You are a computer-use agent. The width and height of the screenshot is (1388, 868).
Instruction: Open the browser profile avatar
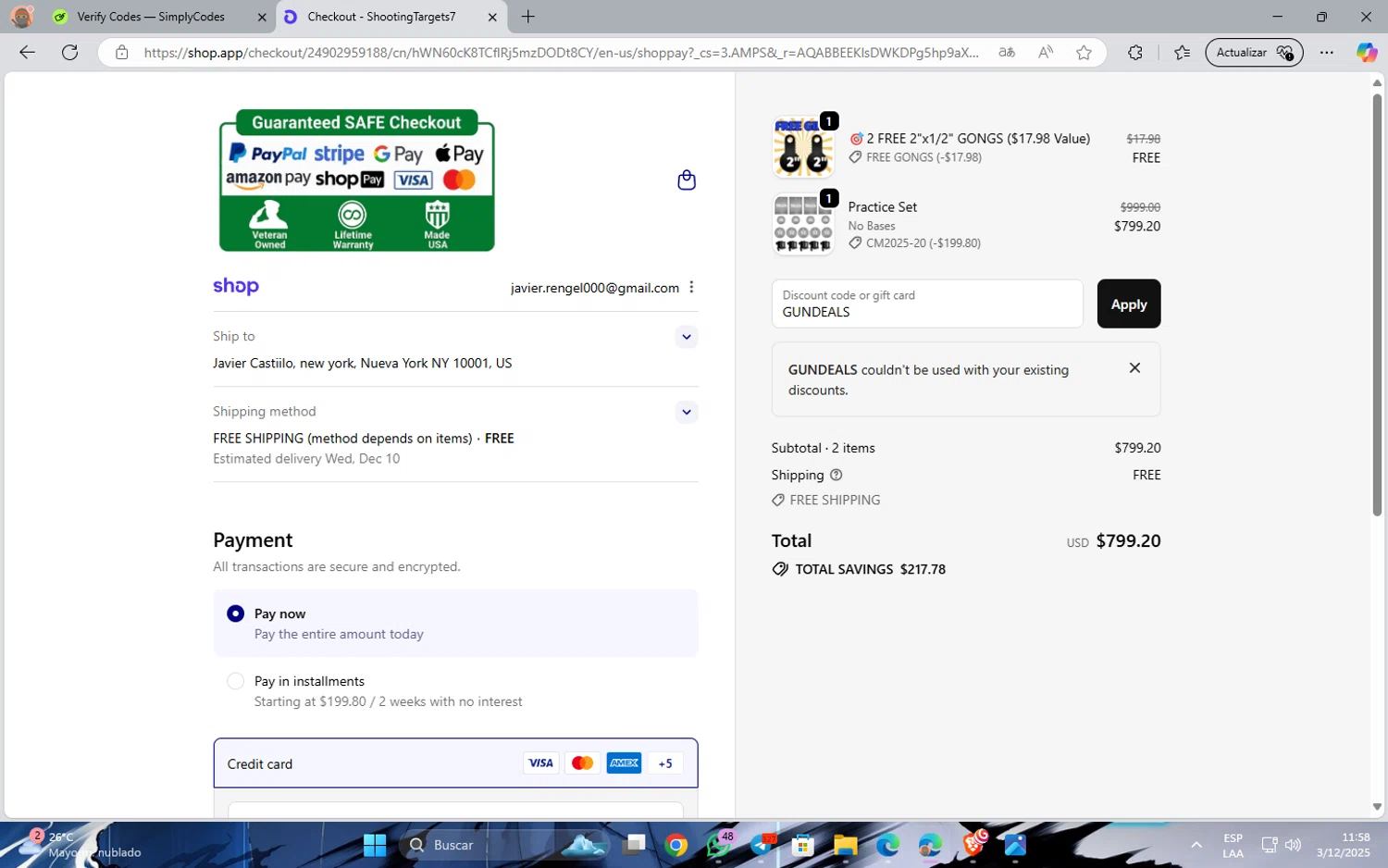tap(21, 17)
